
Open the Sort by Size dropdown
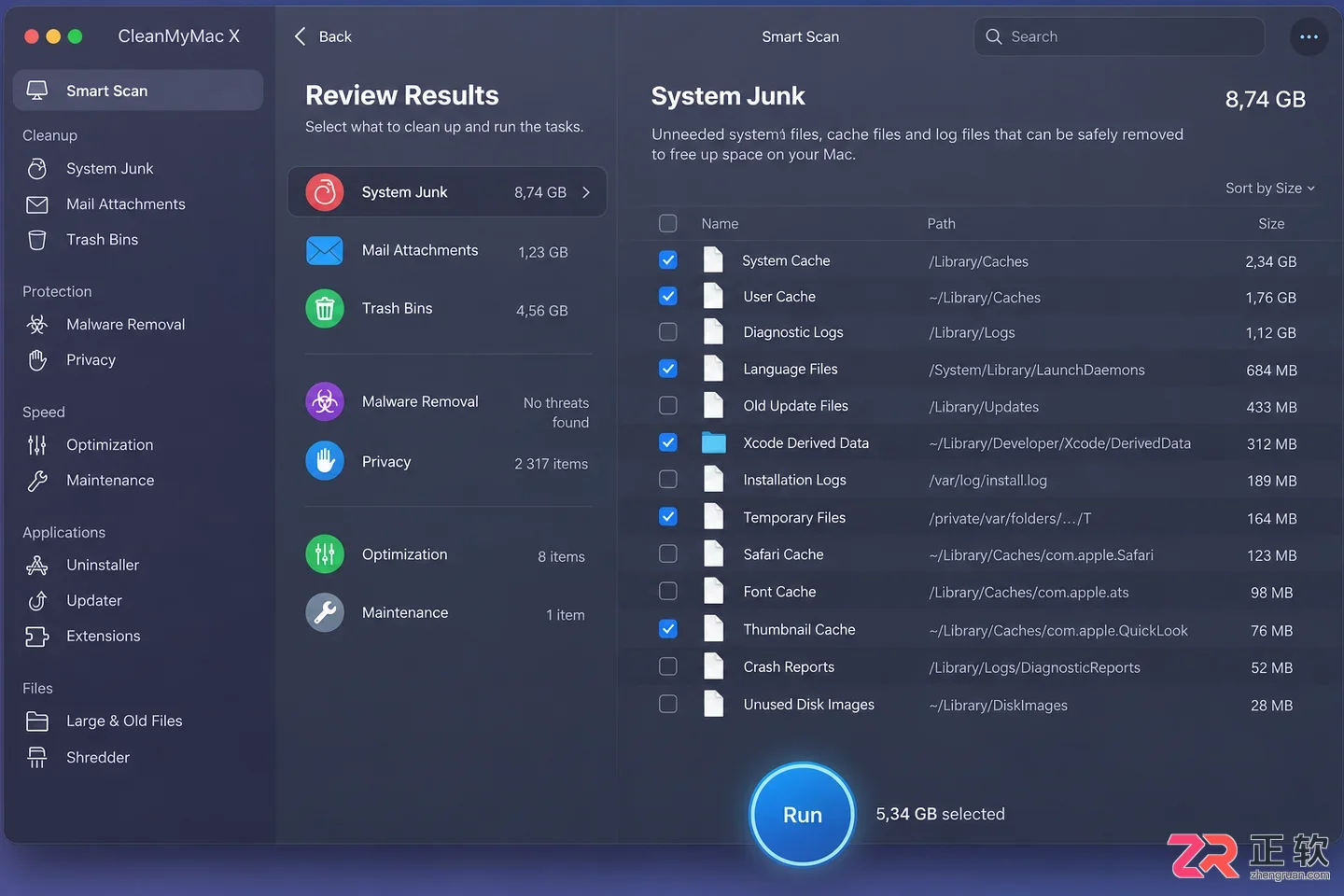click(x=1270, y=188)
